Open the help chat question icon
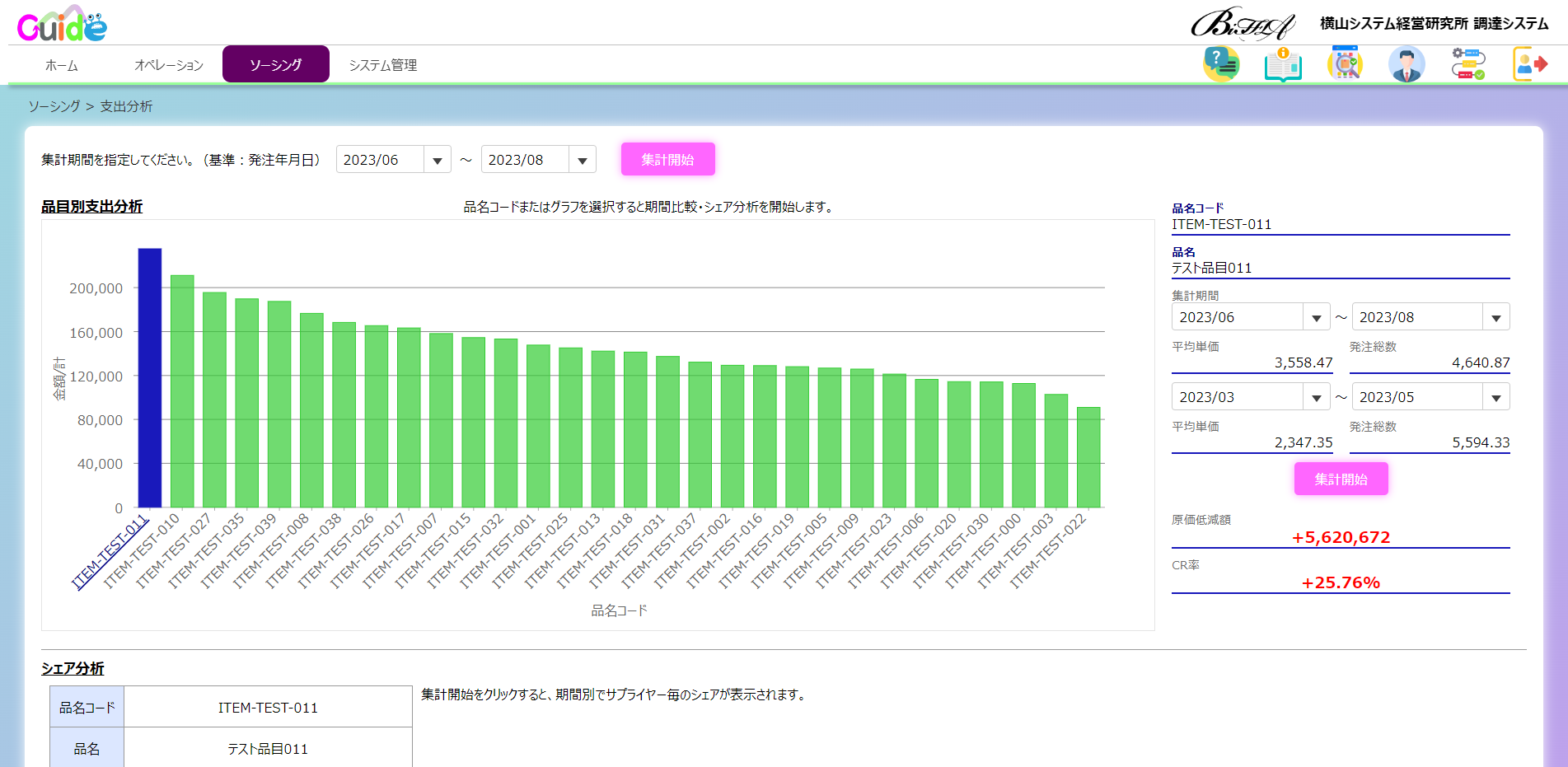Screen dimensions: 1568x767 pos(1221,63)
